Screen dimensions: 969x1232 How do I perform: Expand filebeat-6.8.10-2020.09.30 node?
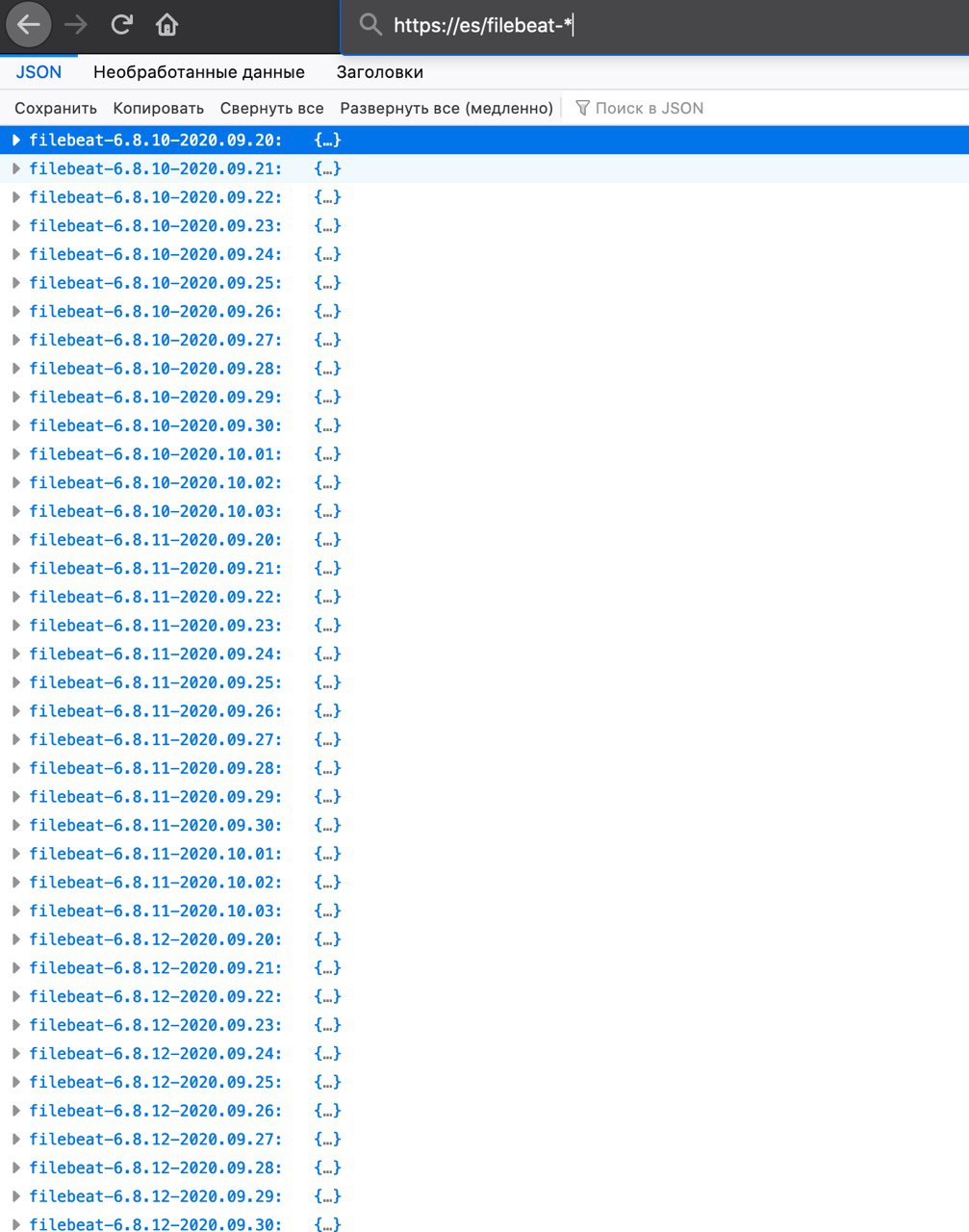16,425
